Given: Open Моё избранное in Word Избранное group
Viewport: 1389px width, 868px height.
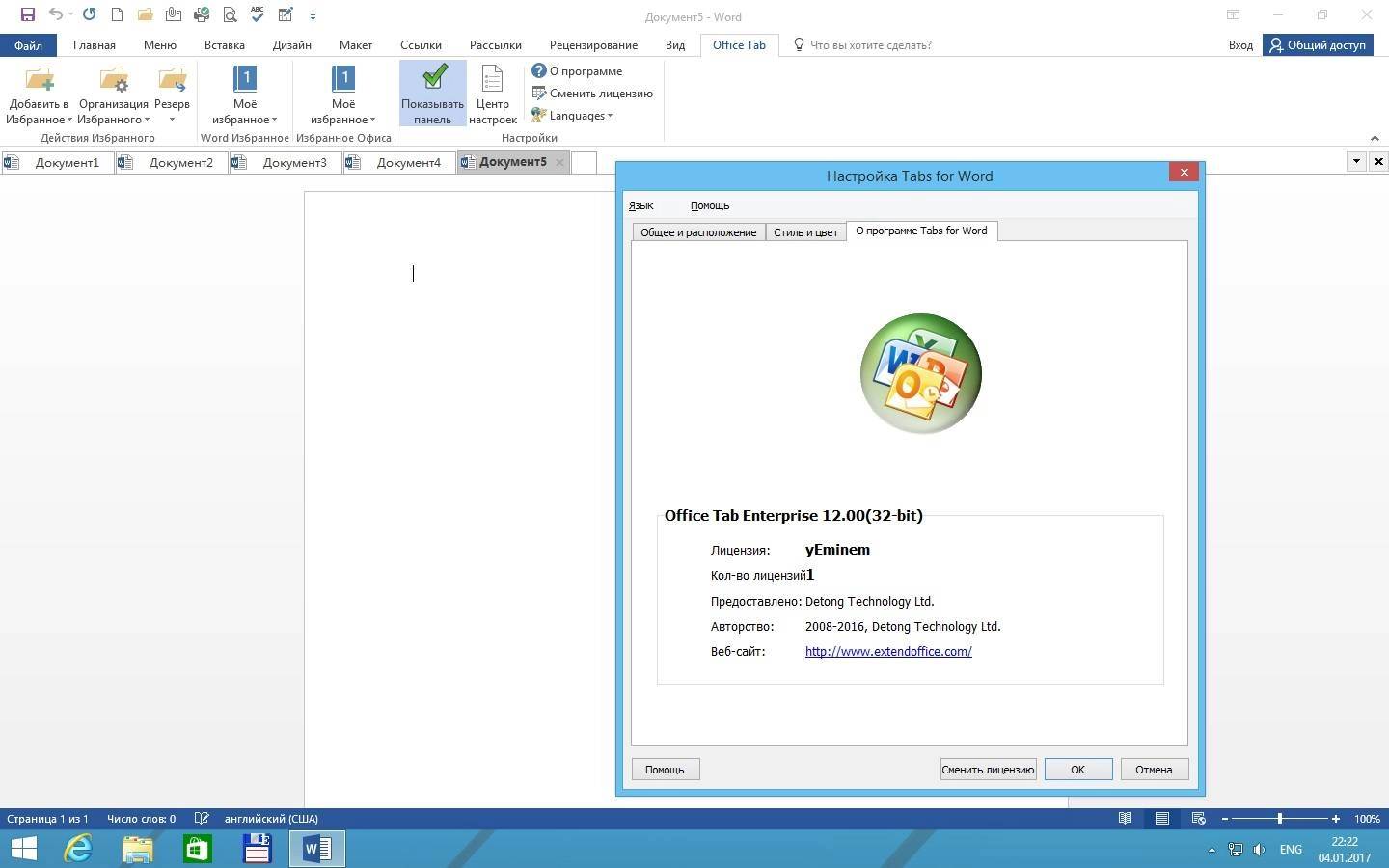Looking at the screenshot, I should click(245, 95).
